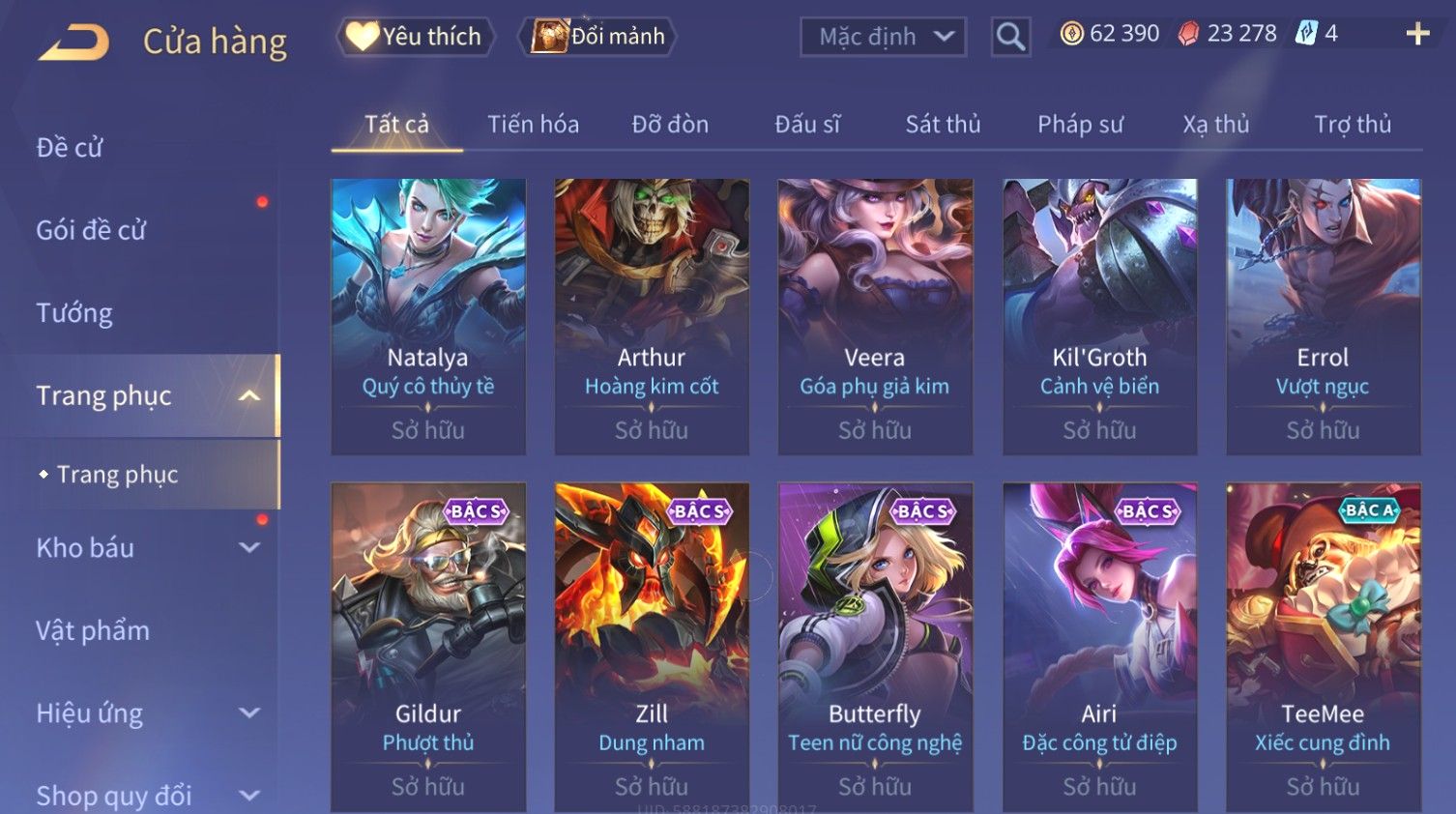The image size is (1456, 814).
Task: Expand the Hiệu ứng sidebar section
Action: tap(249, 712)
